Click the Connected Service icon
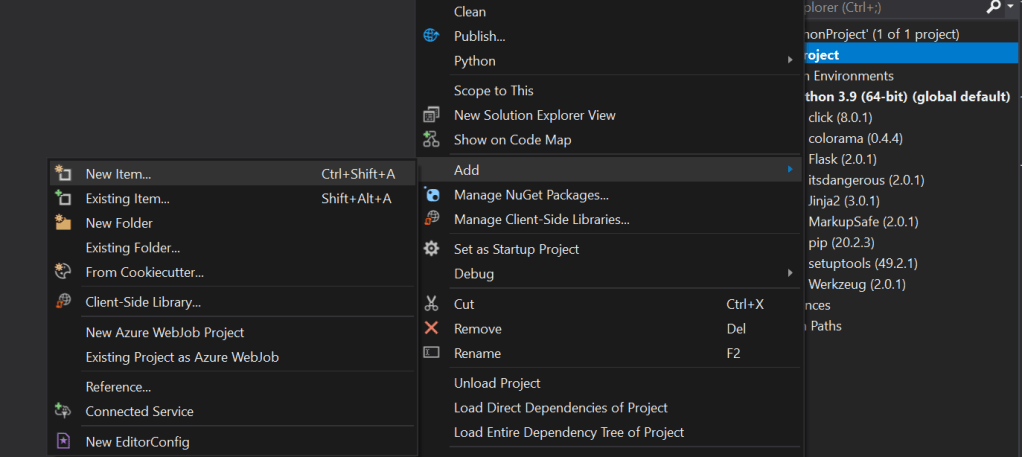This screenshot has height=457, width=1022. tap(63, 411)
